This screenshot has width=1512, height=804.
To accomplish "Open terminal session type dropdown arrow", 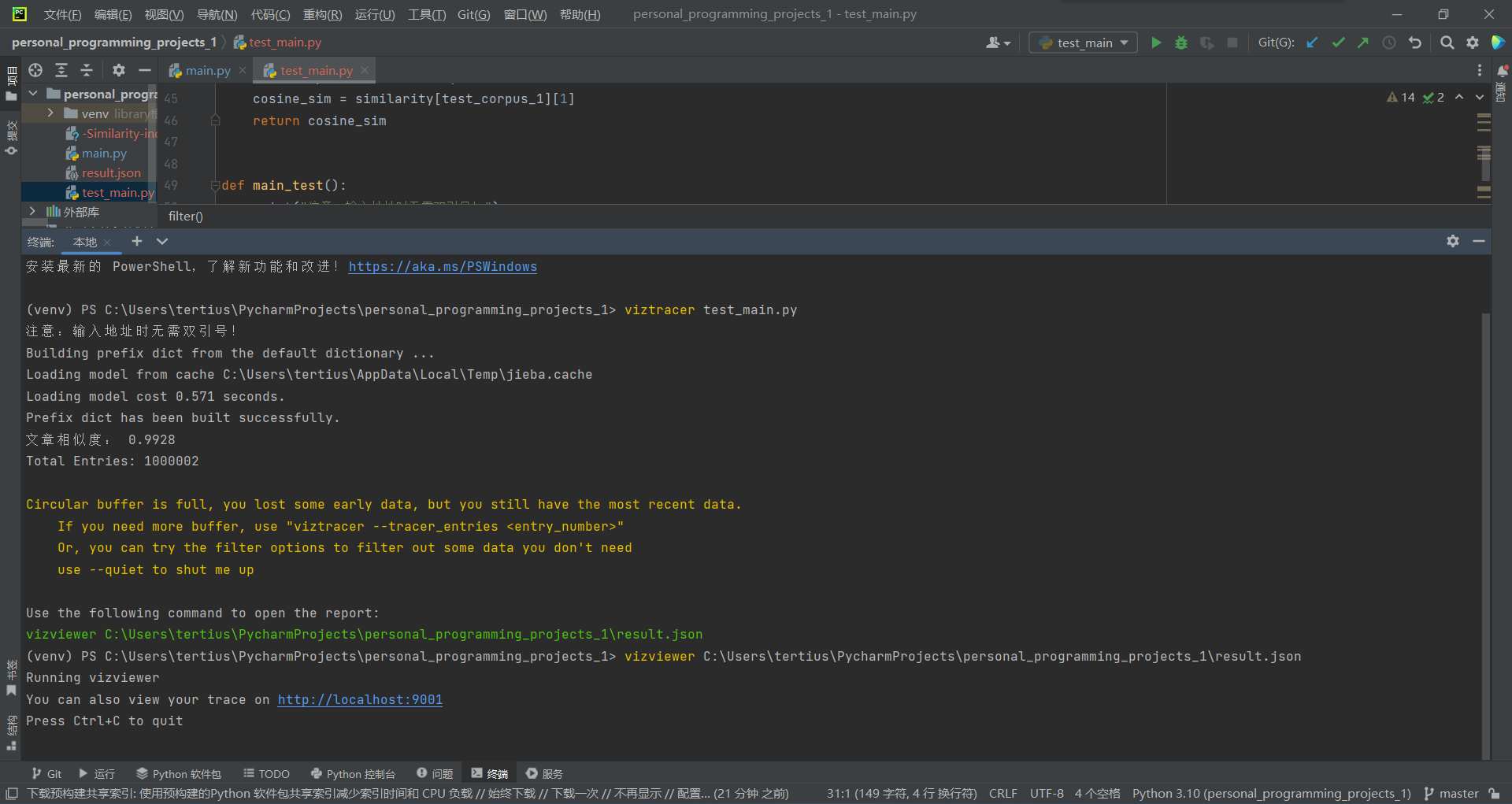I will [162, 241].
